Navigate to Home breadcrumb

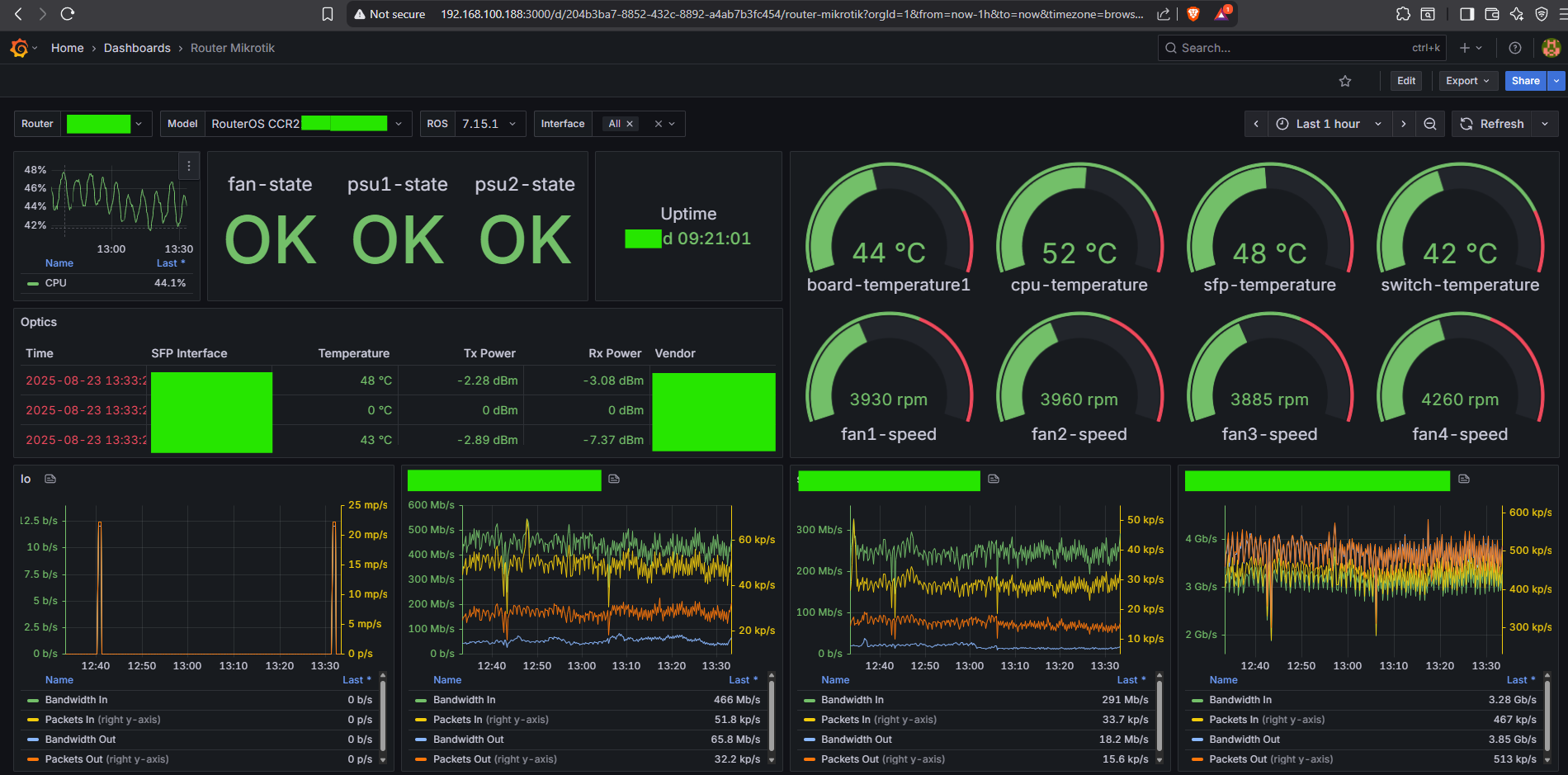pyautogui.click(x=67, y=48)
